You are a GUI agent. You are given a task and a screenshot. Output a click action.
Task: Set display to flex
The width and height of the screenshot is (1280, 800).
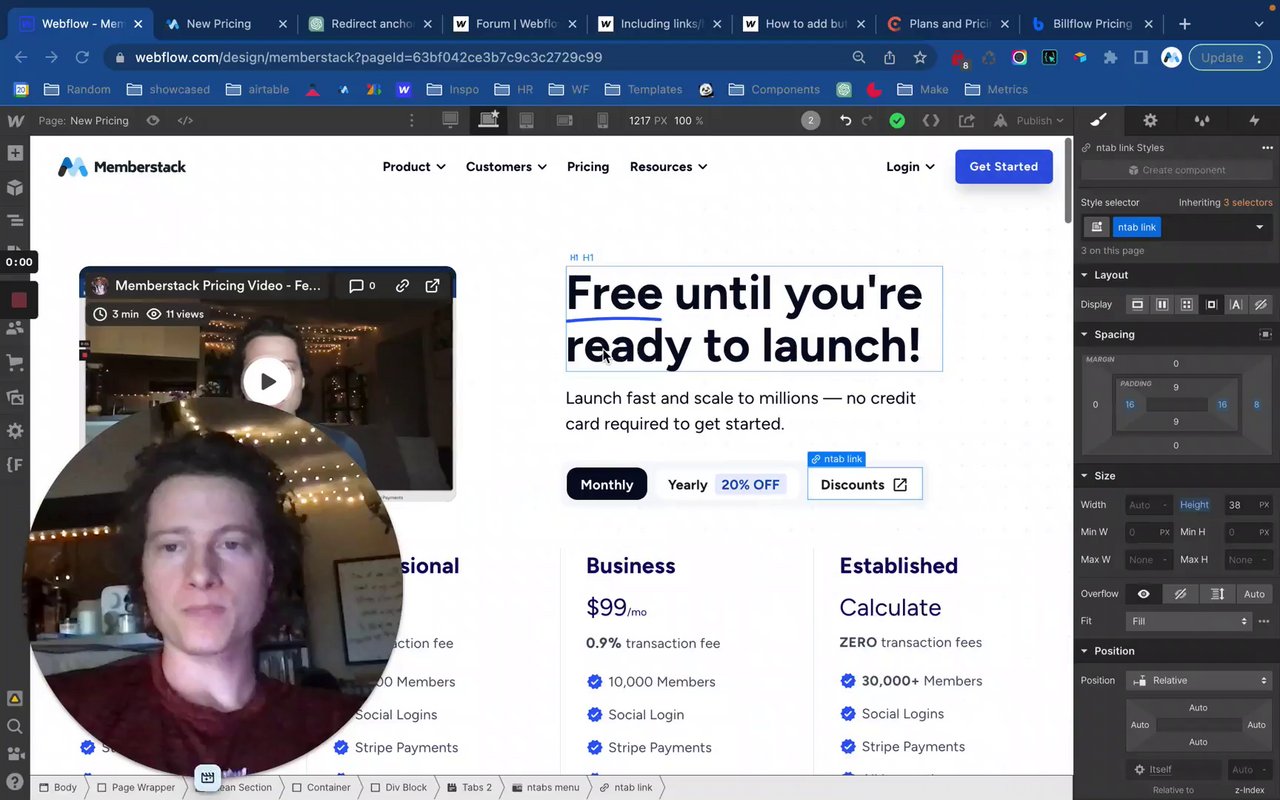(x=1162, y=304)
